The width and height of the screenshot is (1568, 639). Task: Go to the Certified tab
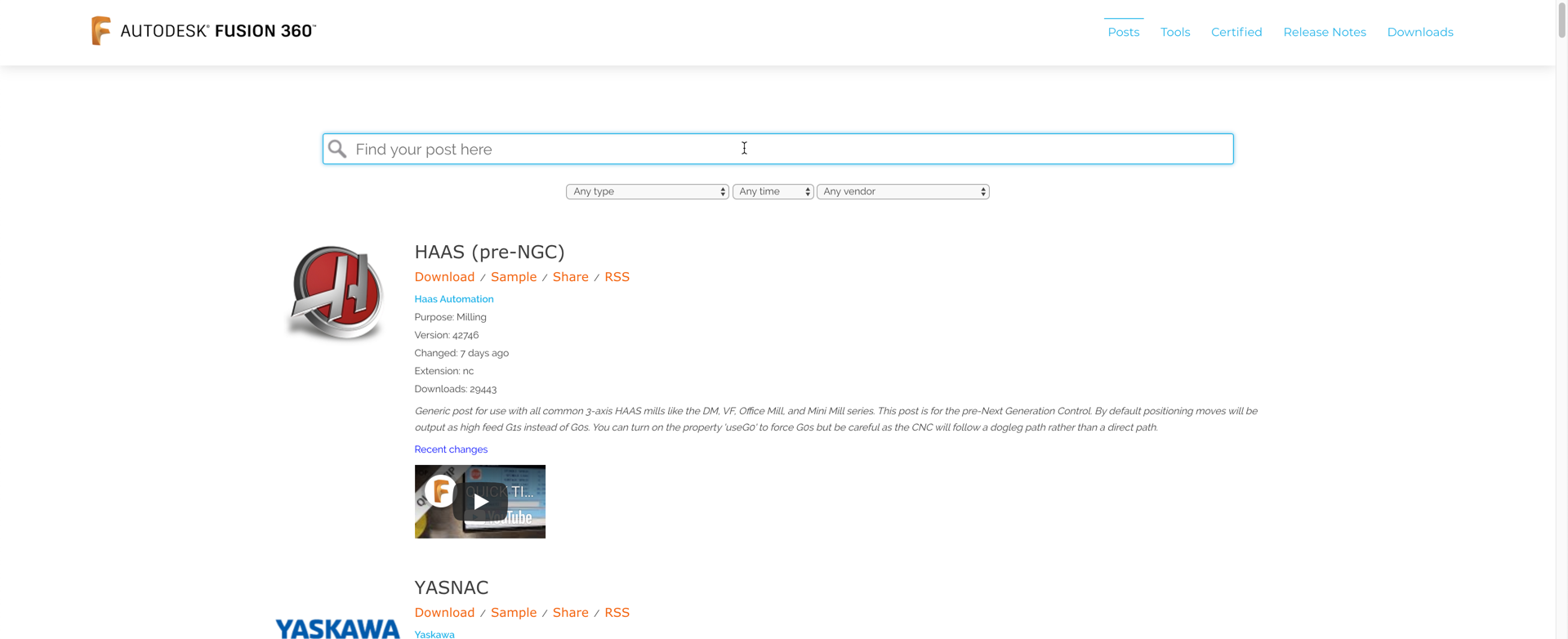point(1236,32)
